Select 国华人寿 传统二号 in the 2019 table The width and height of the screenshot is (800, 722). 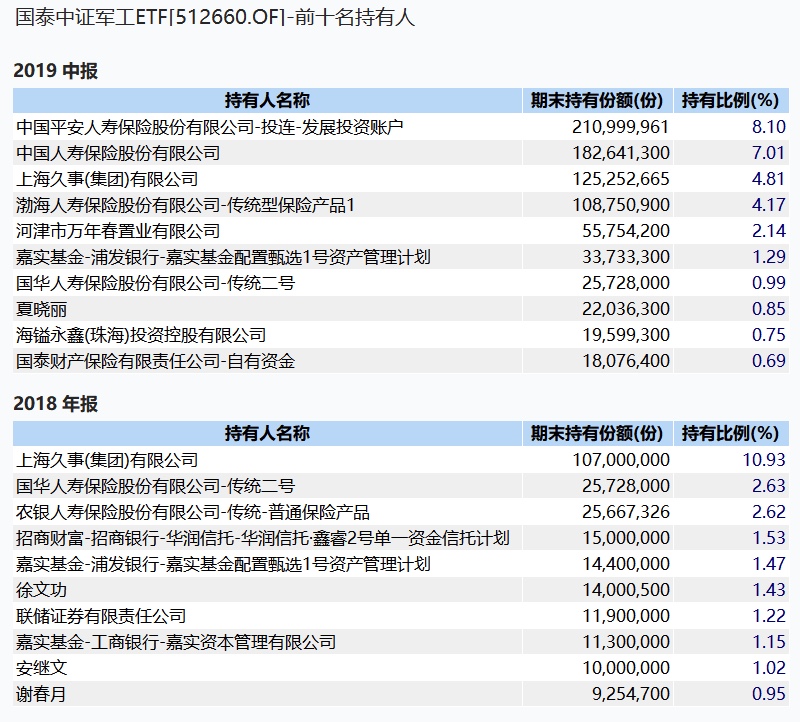pyautogui.click(x=156, y=283)
